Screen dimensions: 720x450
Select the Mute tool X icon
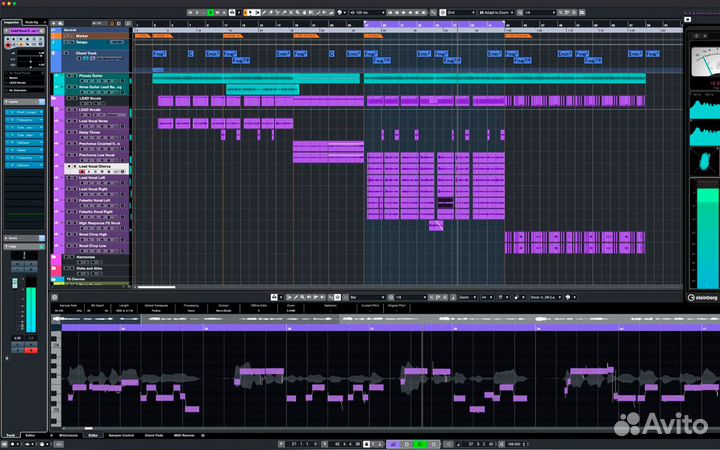click(x=291, y=13)
